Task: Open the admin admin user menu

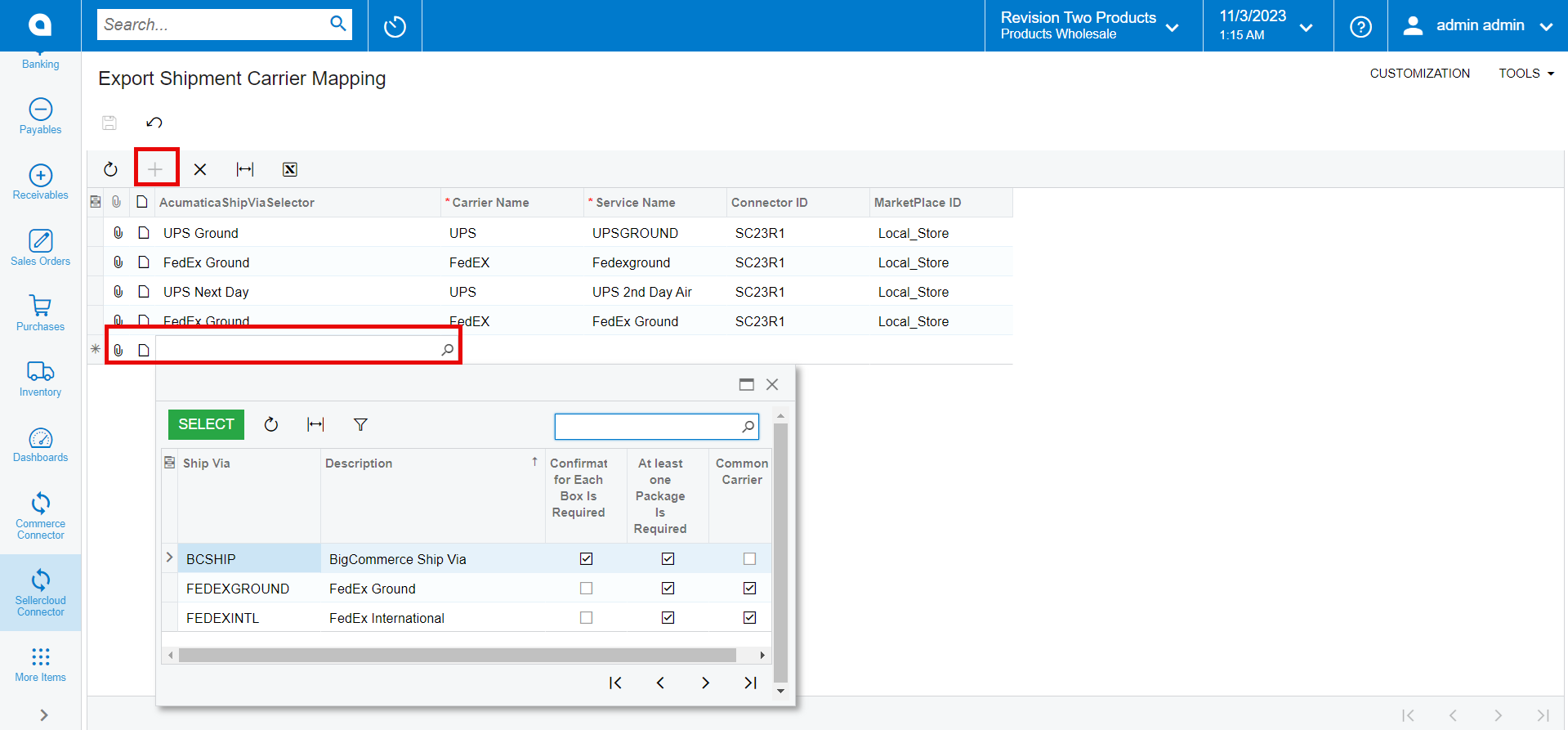Action: click(1477, 26)
